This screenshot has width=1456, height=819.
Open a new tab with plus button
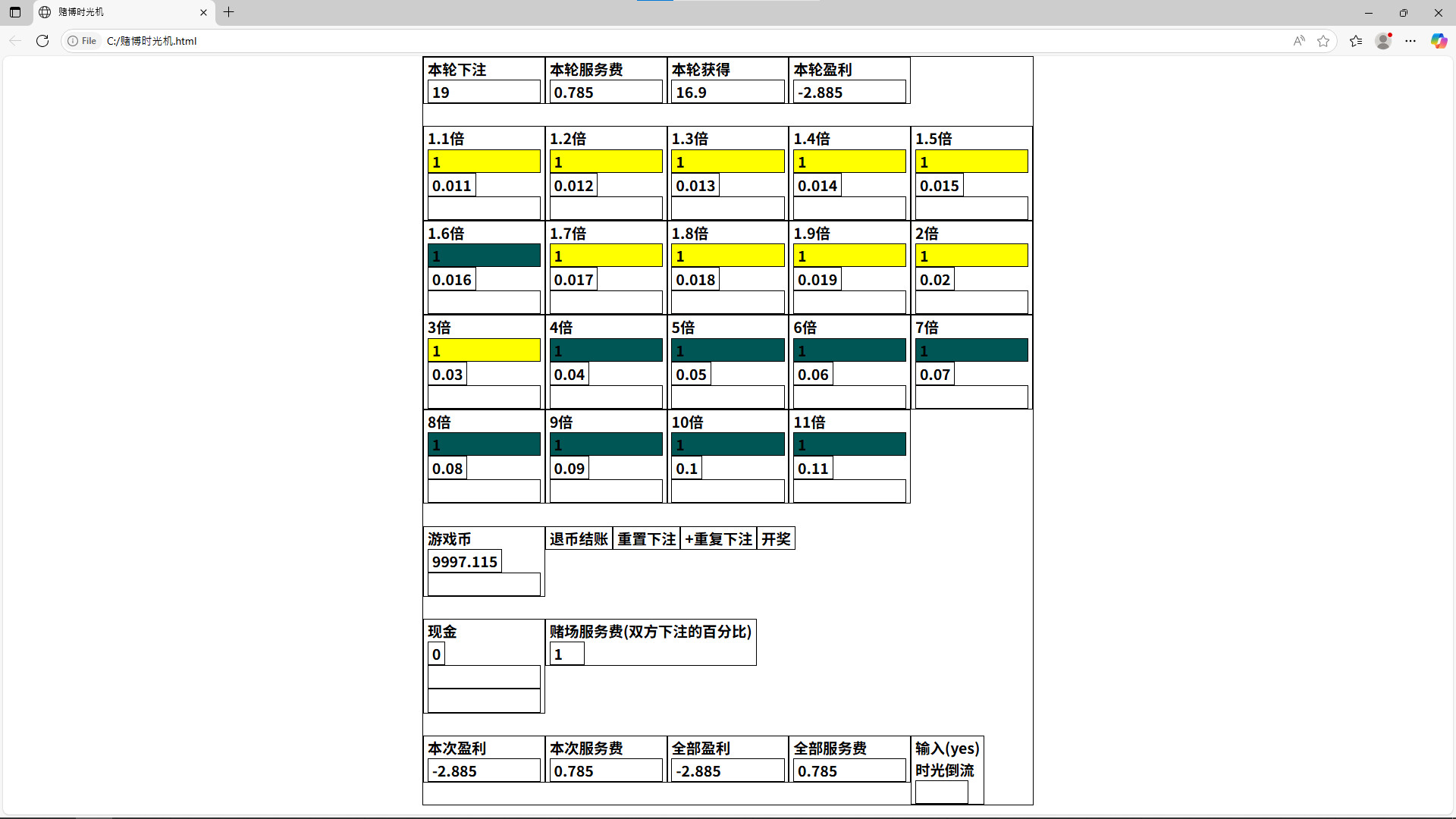[228, 12]
